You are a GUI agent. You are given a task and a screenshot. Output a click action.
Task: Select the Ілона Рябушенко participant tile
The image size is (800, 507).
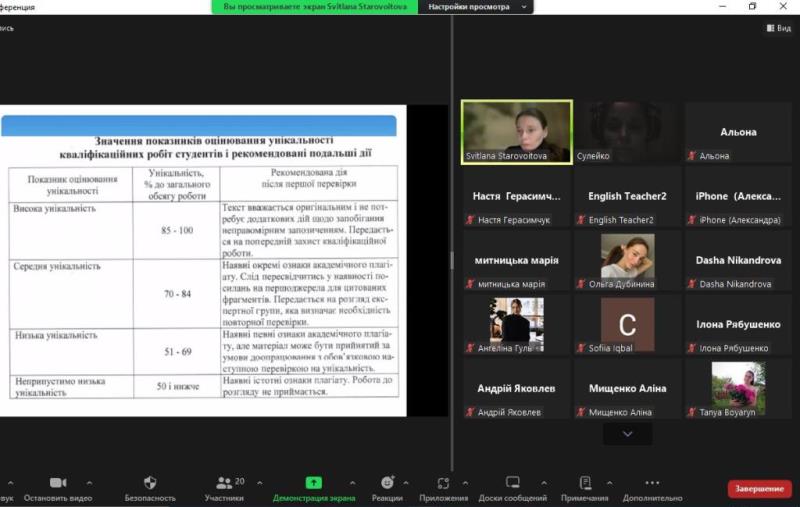(738, 325)
